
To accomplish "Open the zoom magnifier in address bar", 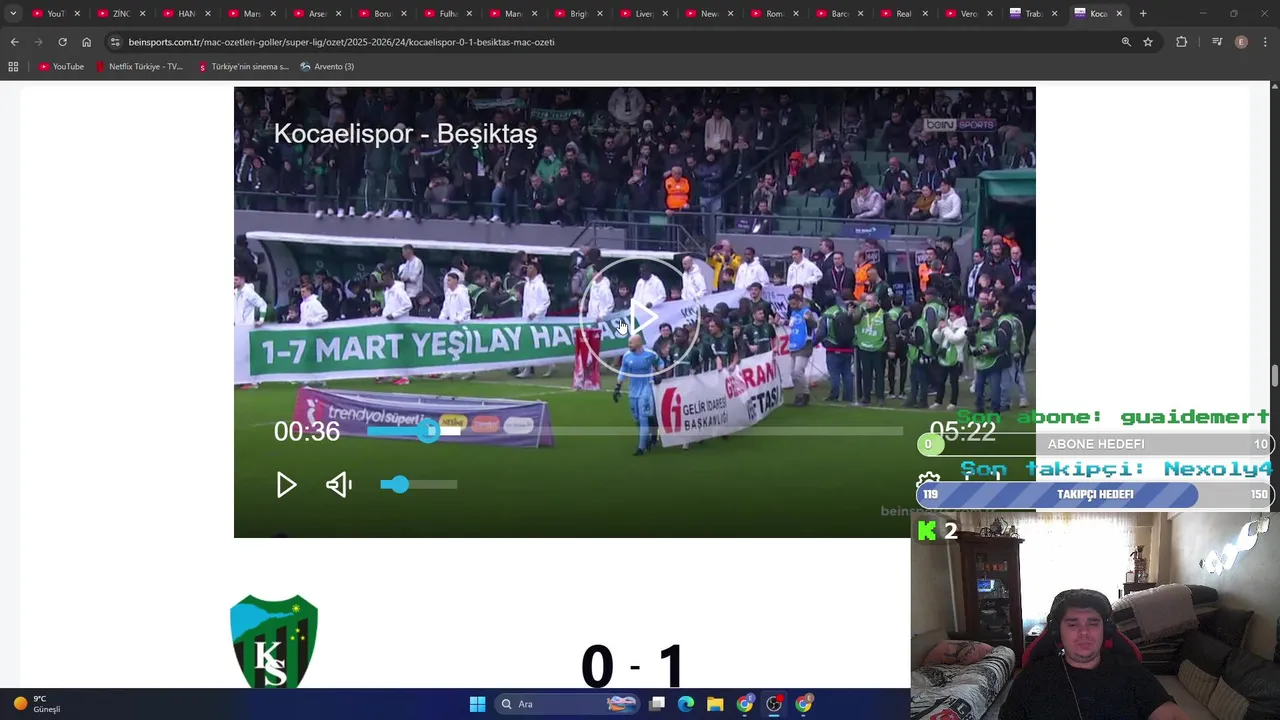I will pyautogui.click(x=1126, y=42).
